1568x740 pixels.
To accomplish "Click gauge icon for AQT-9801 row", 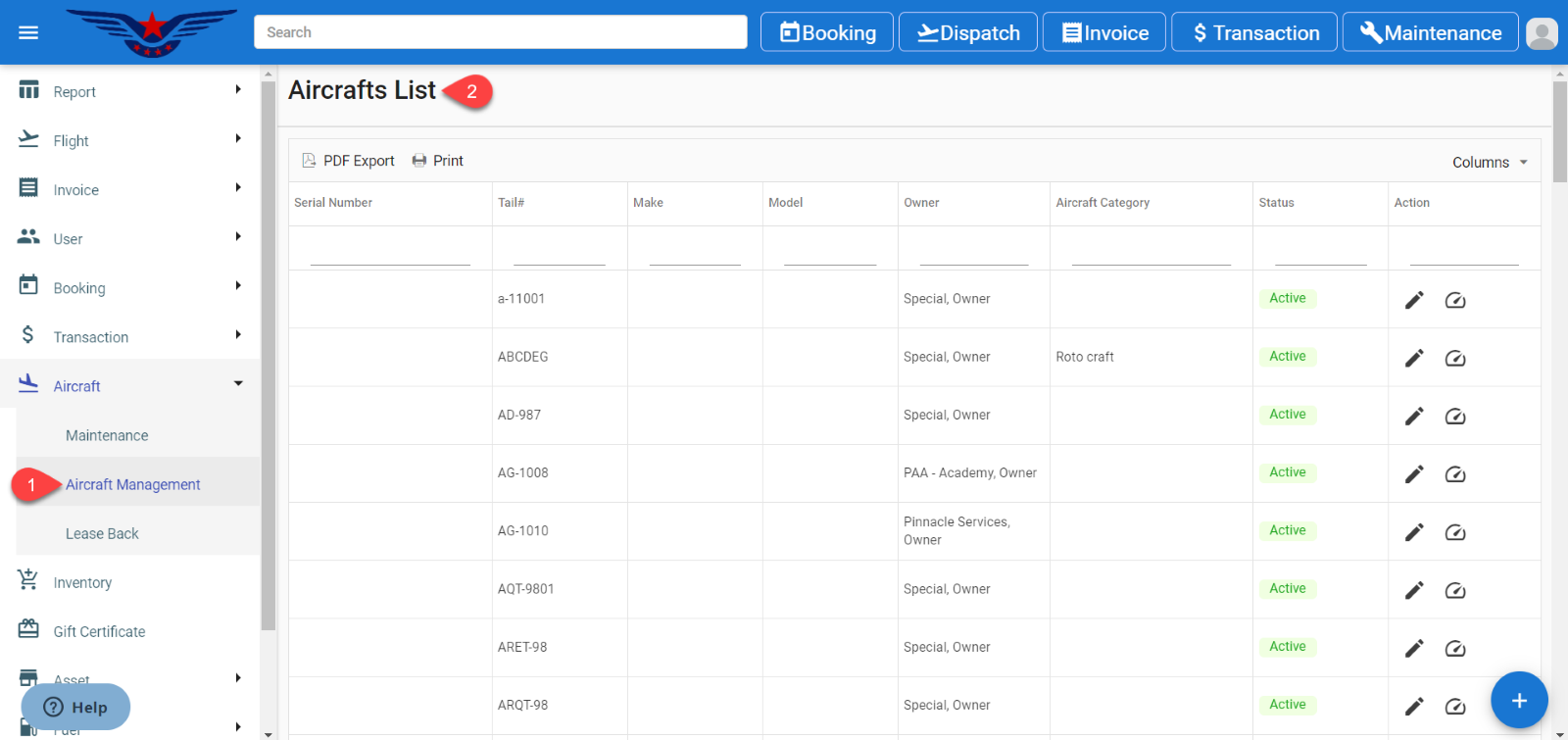I will pyautogui.click(x=1455, y=590).
